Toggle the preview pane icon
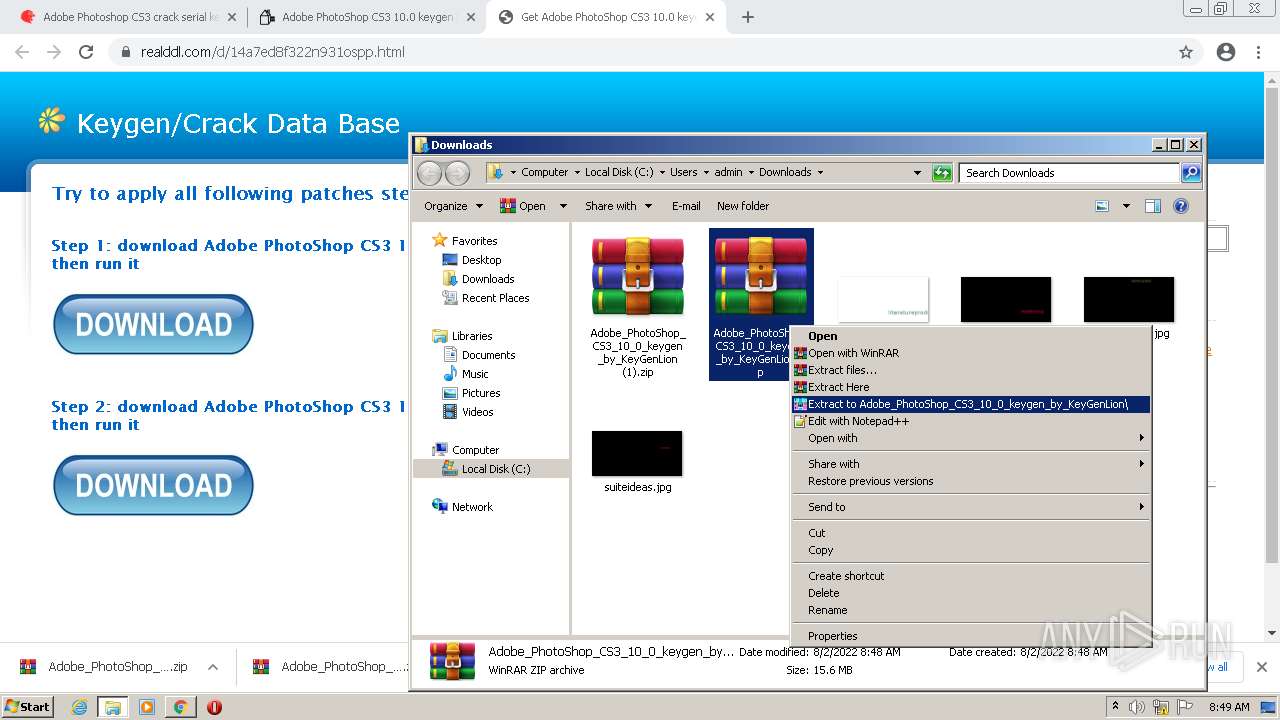1280x720 pixels. click(1153, 206)
